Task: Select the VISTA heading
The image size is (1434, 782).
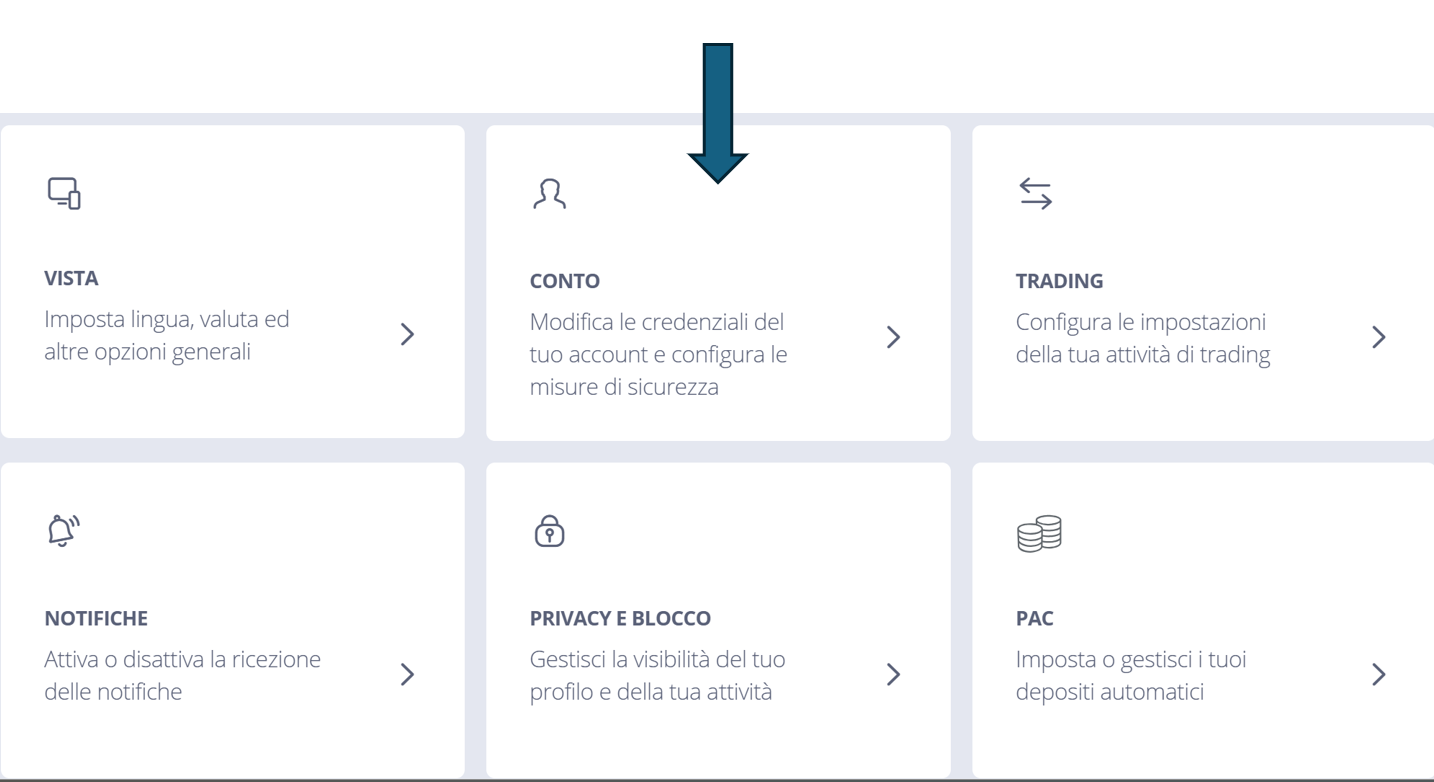Action: (71, 279)
